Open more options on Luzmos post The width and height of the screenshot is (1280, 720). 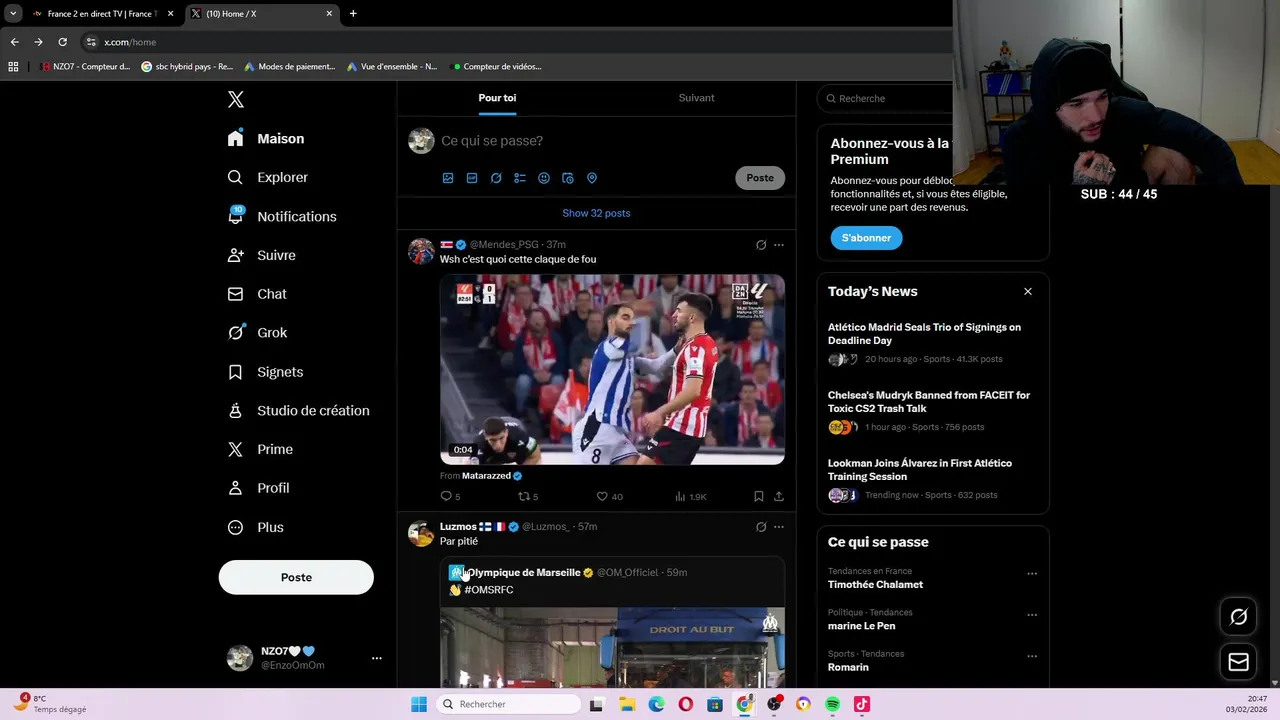(779, 527)
